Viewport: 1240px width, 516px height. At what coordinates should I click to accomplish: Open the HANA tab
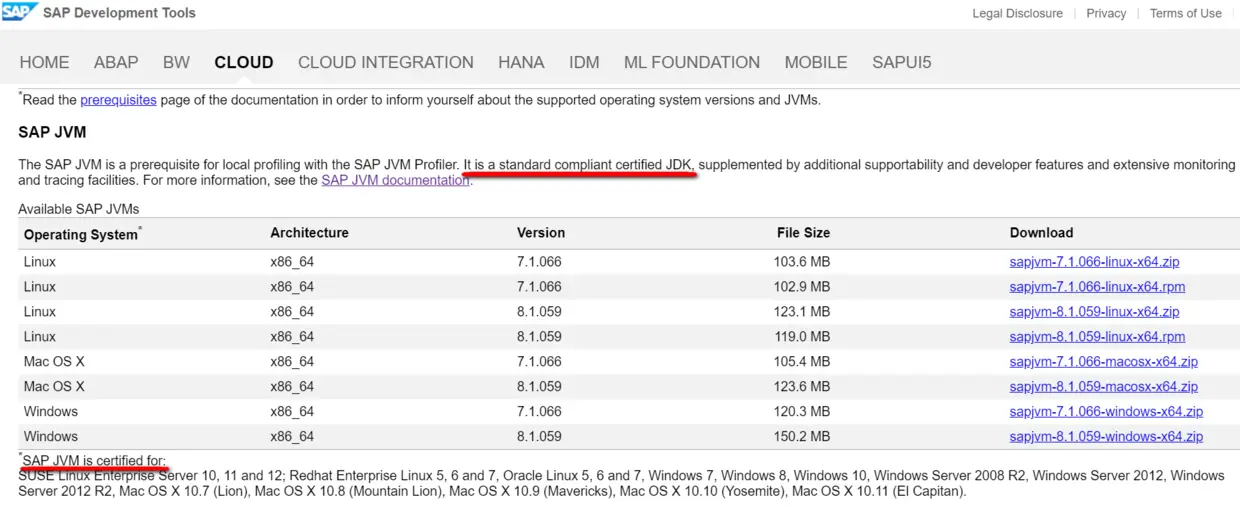click(521, 62)
